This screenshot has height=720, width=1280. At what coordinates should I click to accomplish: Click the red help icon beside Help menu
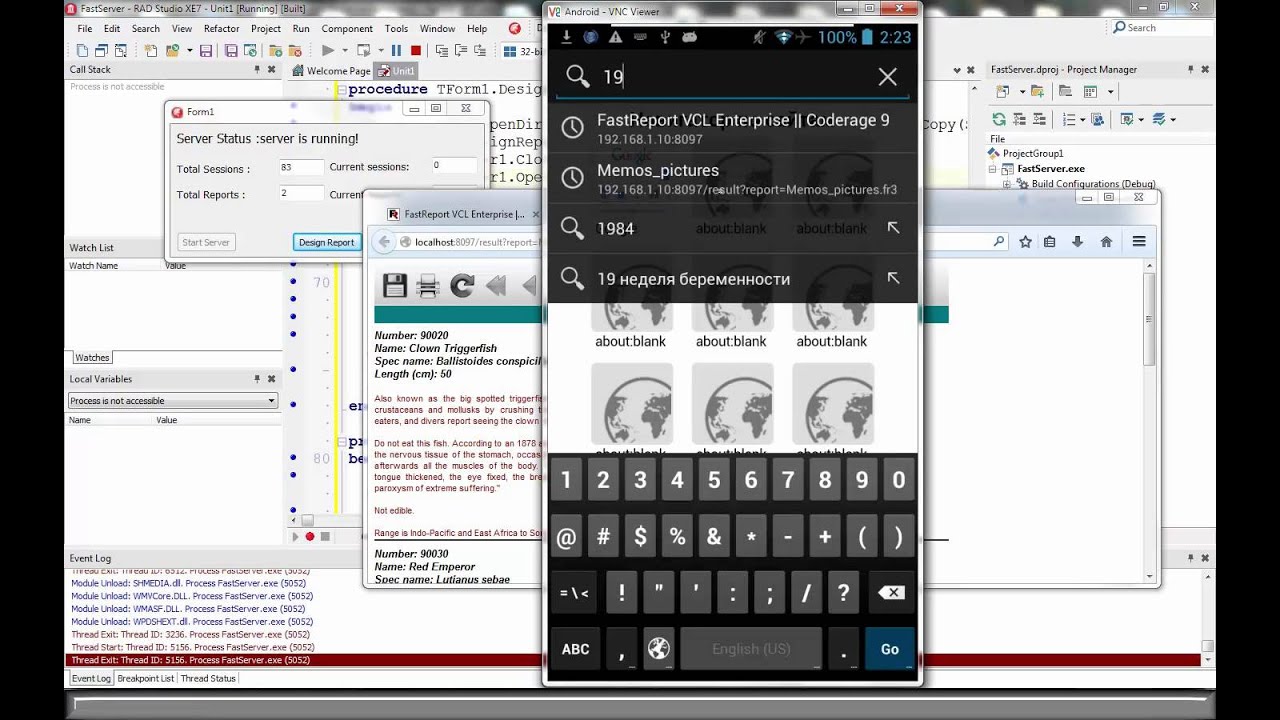click(514, 29)
